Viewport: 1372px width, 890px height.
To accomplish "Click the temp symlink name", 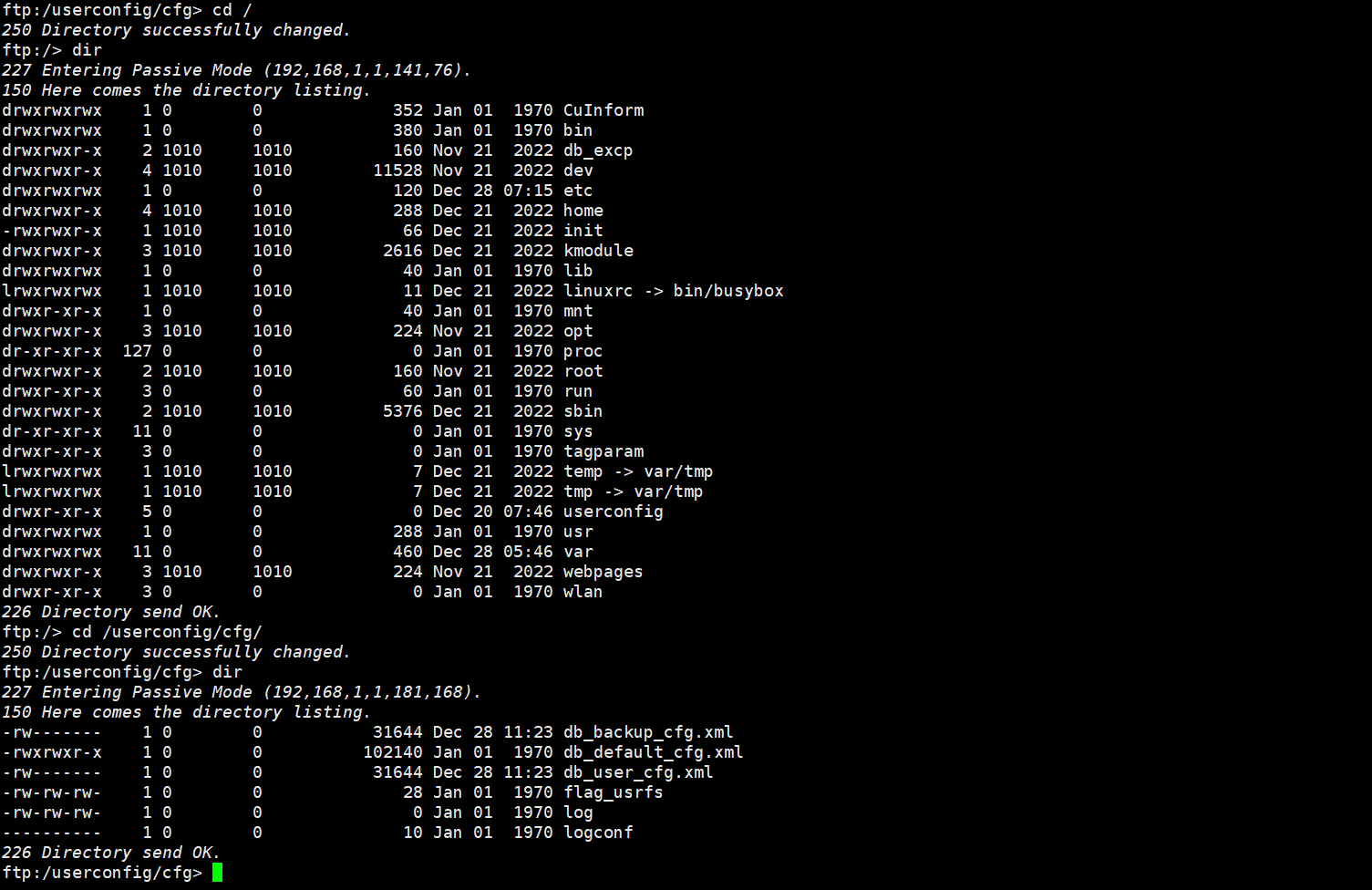I will [x=583, y=471].
